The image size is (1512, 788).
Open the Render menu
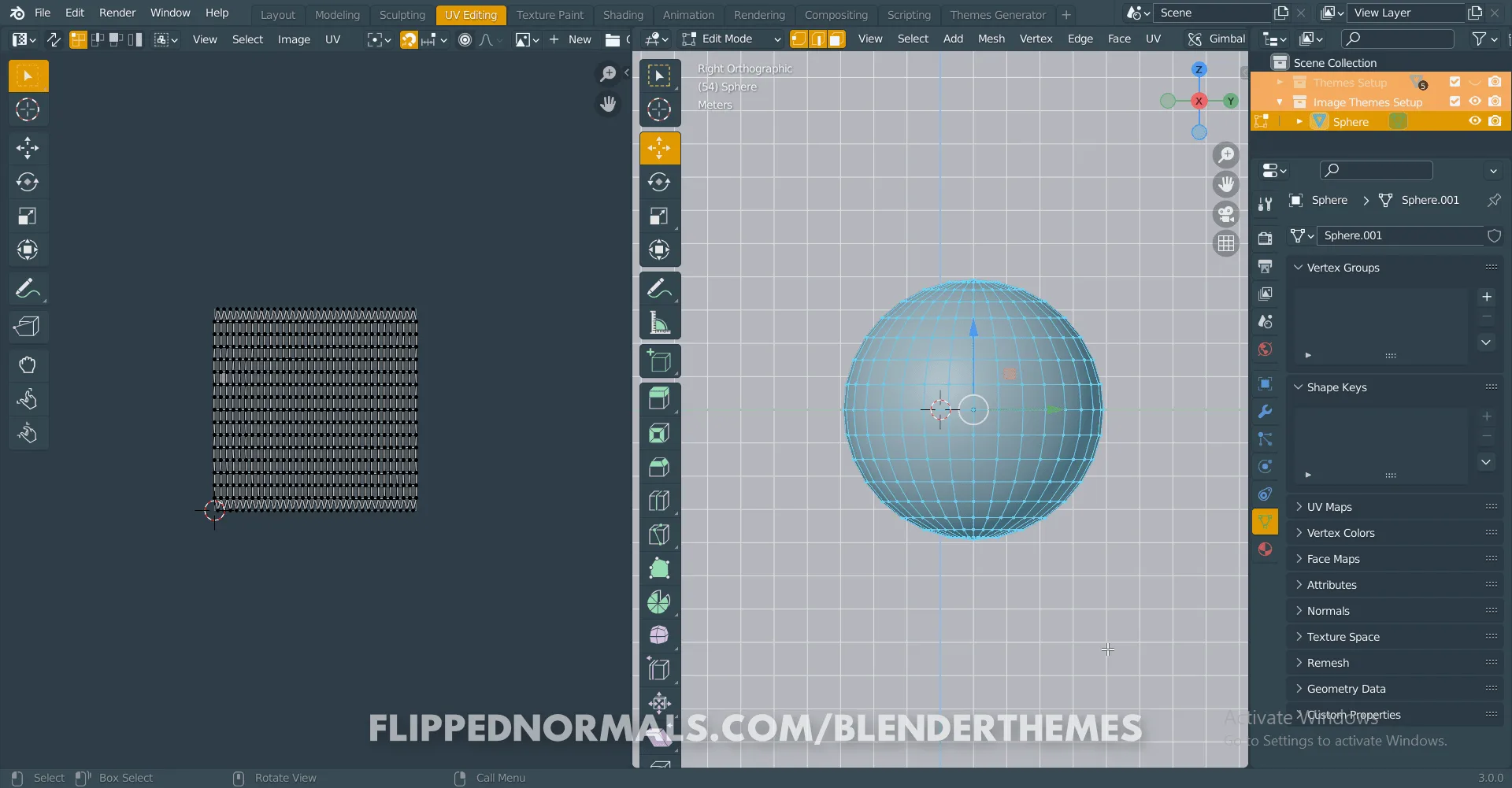click(x=117, y=13)
